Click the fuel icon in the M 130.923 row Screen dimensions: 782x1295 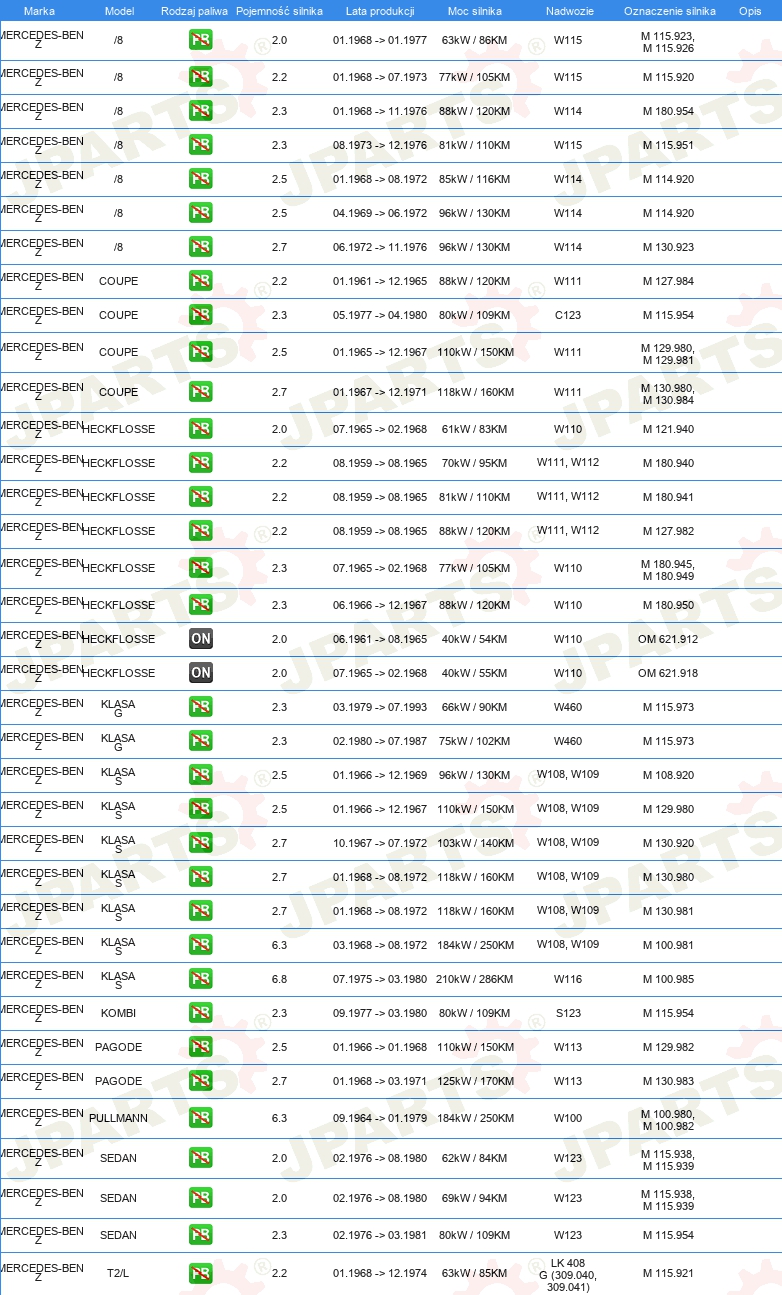pos(200,247)
